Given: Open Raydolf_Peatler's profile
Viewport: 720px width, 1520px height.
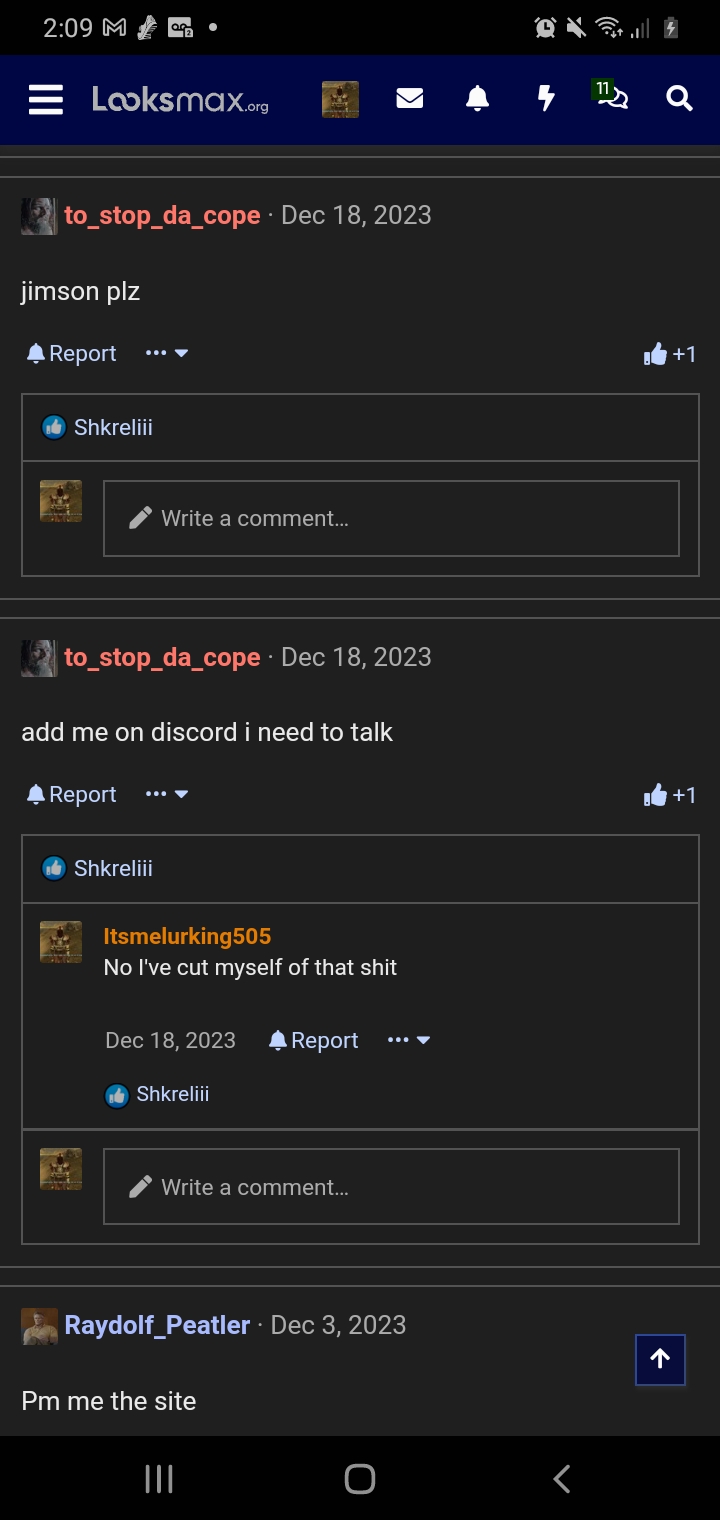Looking at the screenshot, I should tap(157, 1325).
